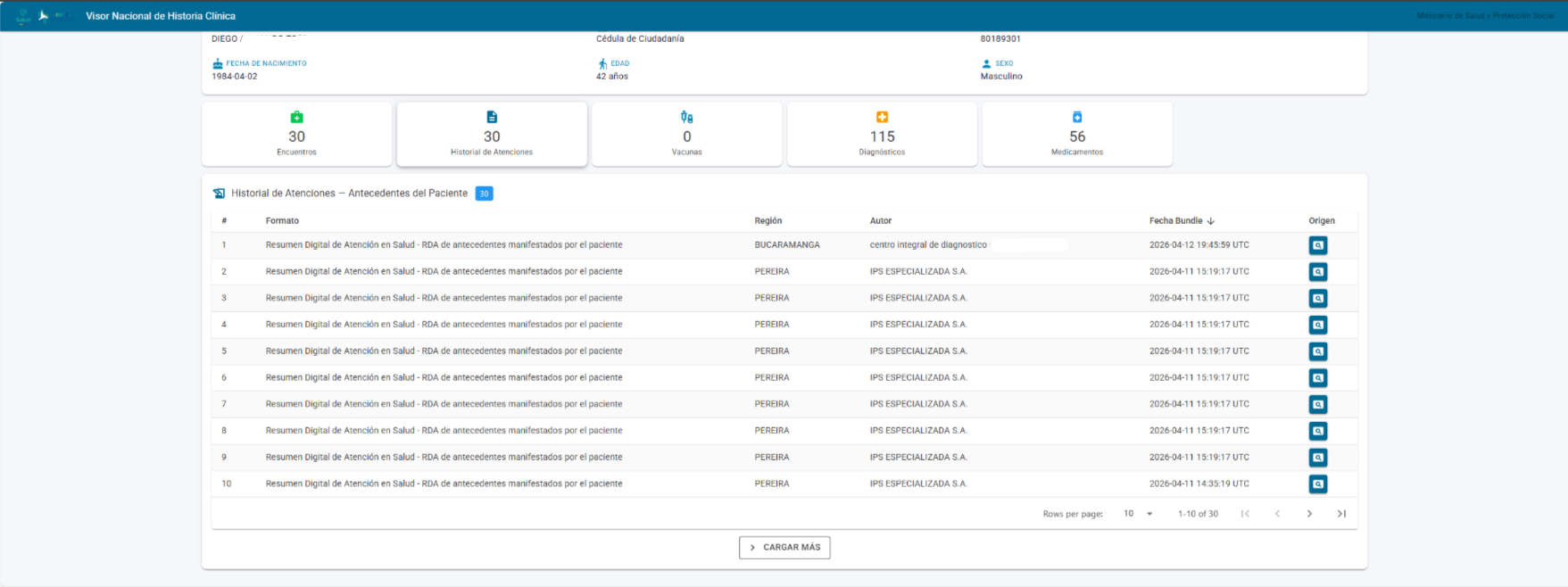Click the Fecha Bundle sort arrow

[x=1211, y=221]
